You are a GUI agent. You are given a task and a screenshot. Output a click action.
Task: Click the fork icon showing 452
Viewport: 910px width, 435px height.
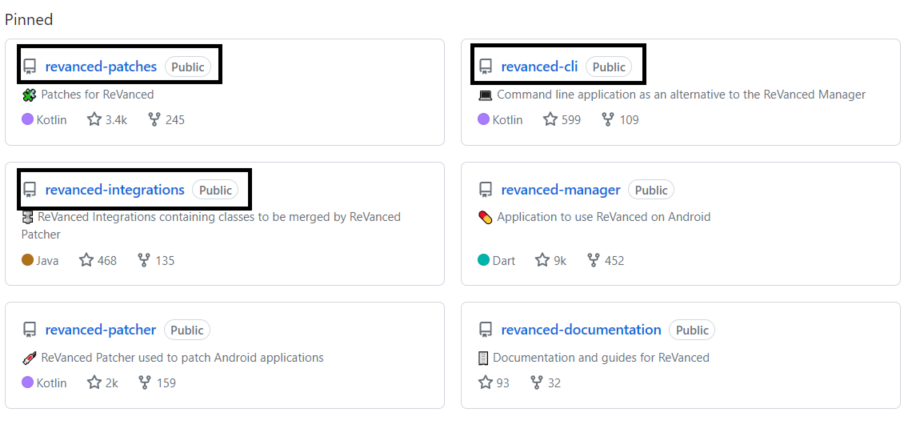(593, 260)
